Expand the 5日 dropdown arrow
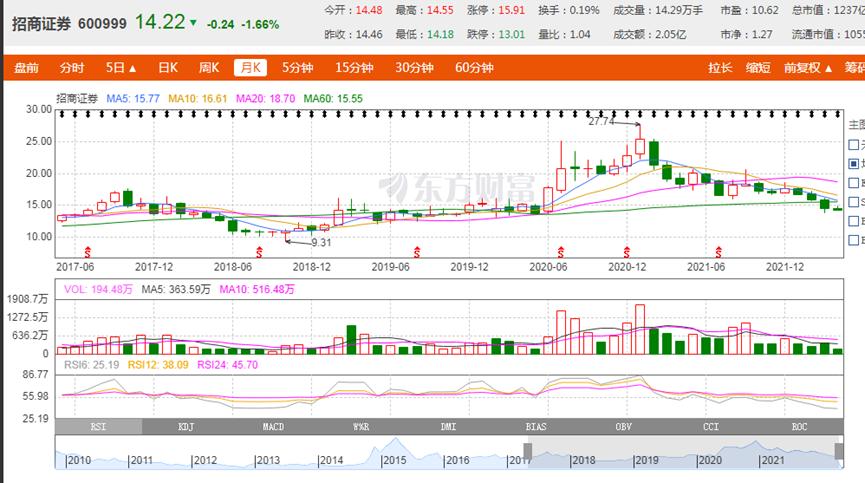Screen dimensions: 865x483 [132, 69]
